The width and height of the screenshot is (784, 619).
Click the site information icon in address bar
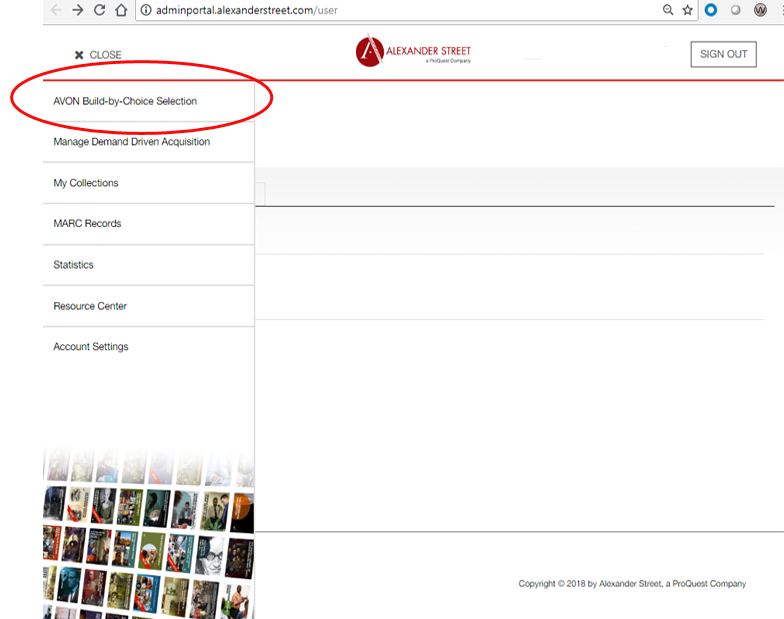coord(145,10)
